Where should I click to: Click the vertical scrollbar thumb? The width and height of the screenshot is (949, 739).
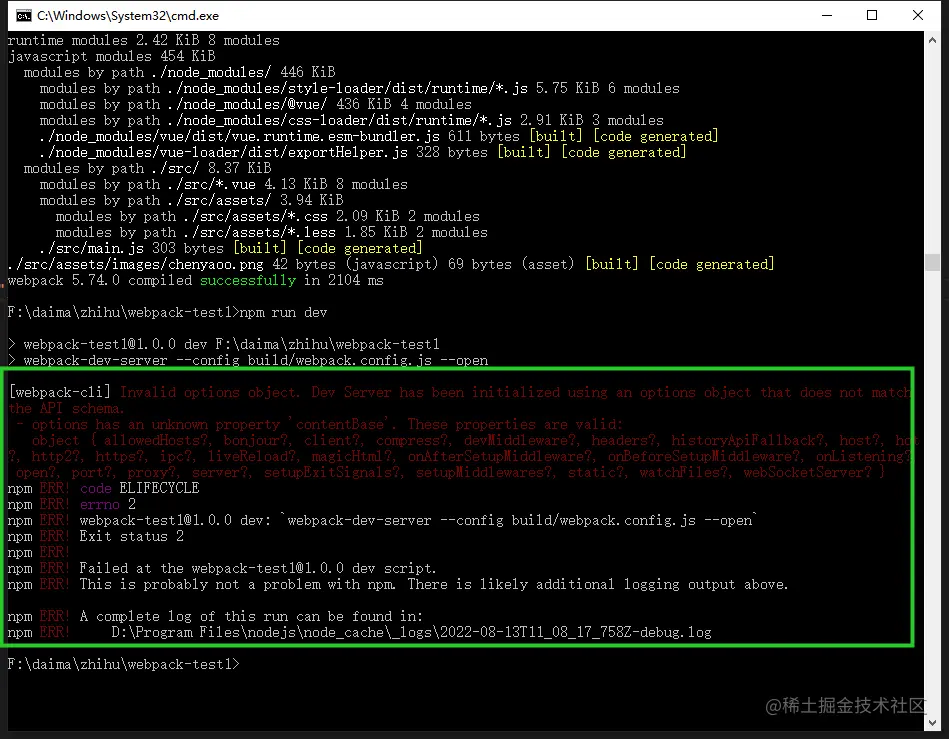pyautogui.click(x=932, y=262)
